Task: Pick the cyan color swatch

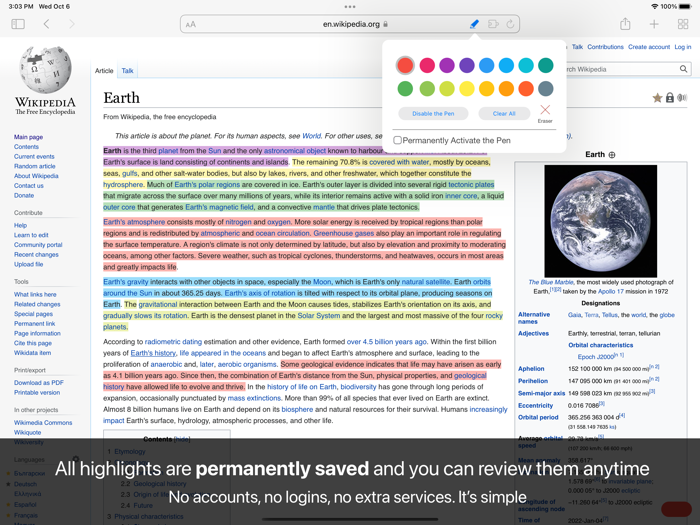Action: tap(526, 65)
